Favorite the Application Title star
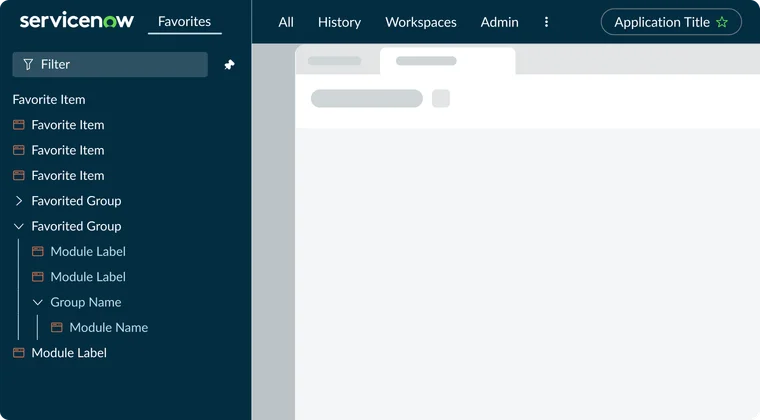 (x=722, y=22)
